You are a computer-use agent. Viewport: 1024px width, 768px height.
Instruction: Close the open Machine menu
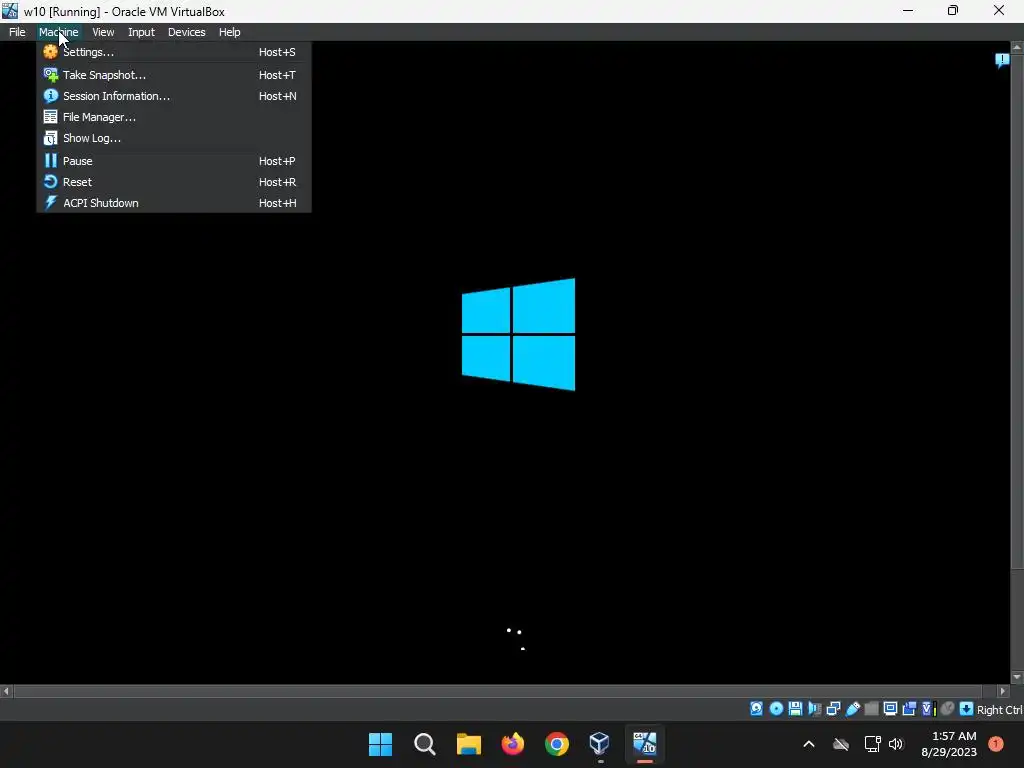(x=58, y=32)
